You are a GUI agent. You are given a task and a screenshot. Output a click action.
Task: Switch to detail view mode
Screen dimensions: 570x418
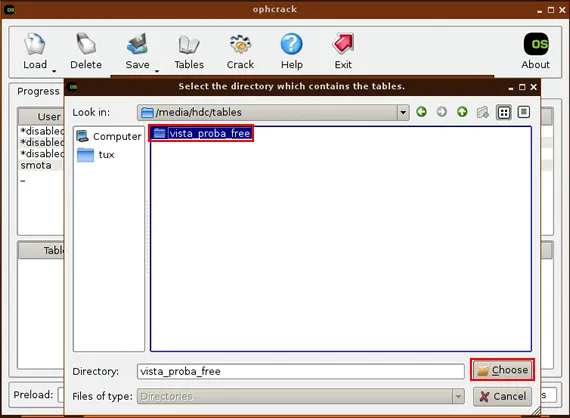point(523,112)
